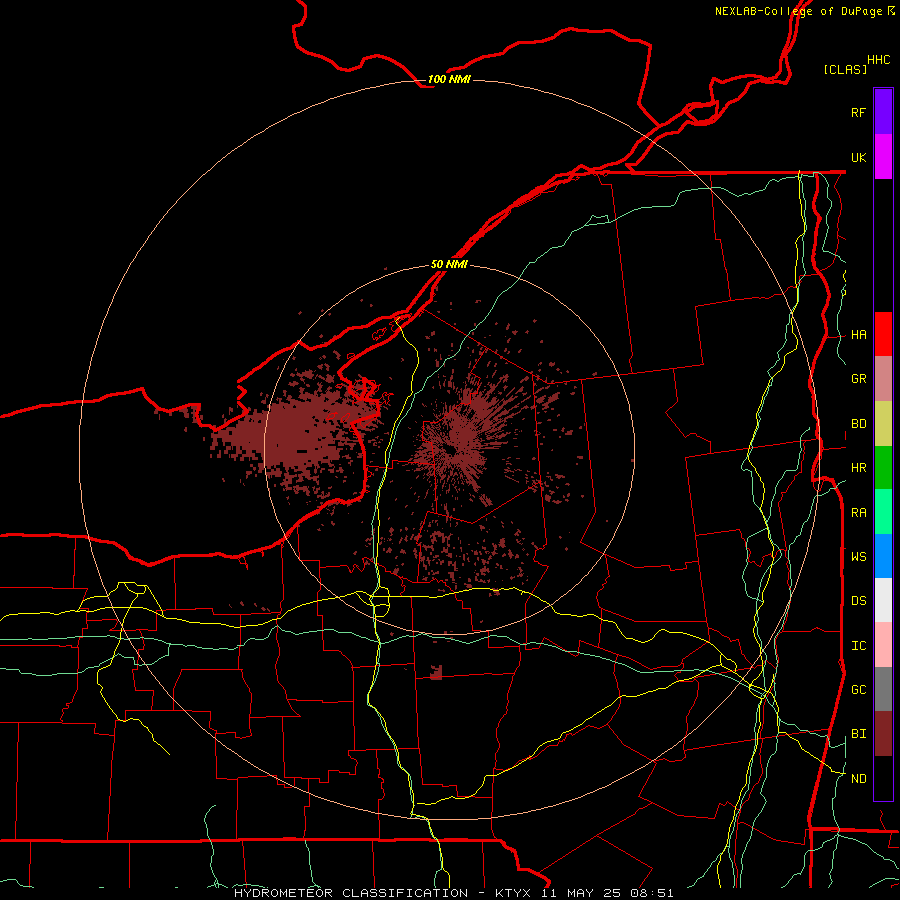This screenshot has height=900, width=900.
Task: Click the DS legend label
Action: click(x=858, y=601)
